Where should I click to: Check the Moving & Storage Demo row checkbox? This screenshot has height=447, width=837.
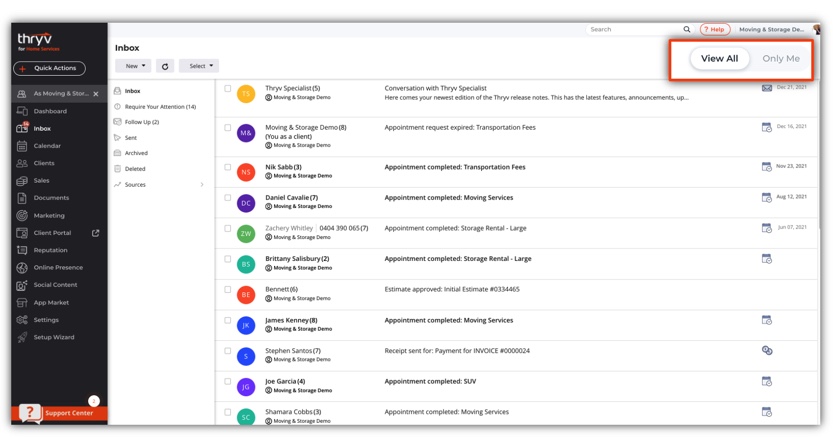coord(228,128)
